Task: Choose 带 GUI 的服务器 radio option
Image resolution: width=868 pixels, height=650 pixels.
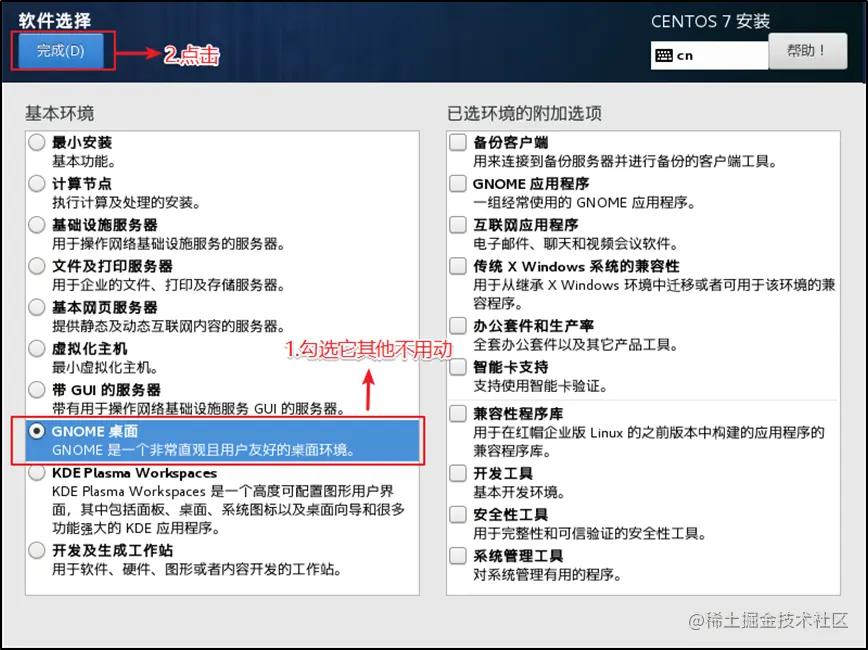Action: [37, 390]
